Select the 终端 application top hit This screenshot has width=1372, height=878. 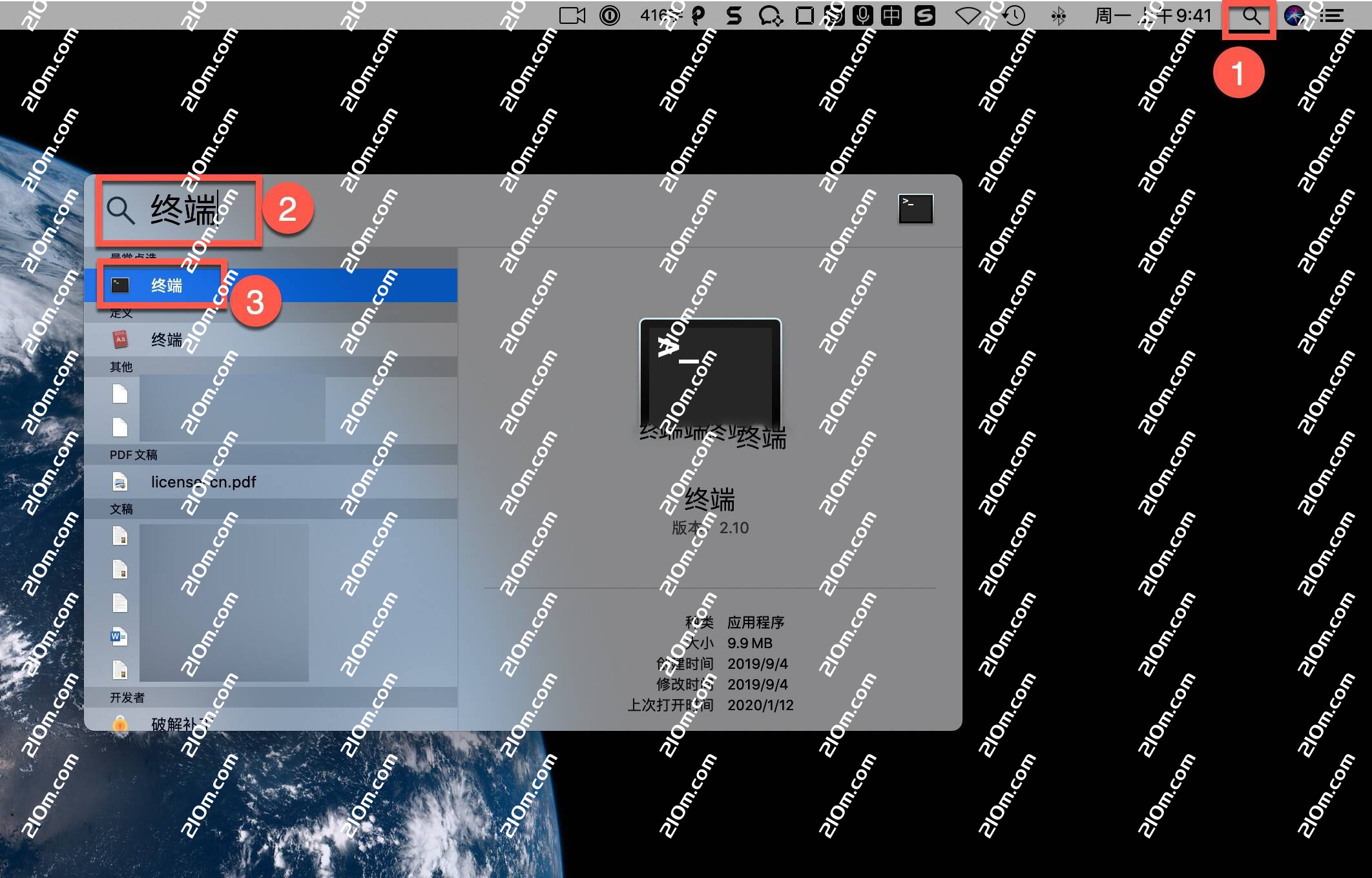[167, 285]
